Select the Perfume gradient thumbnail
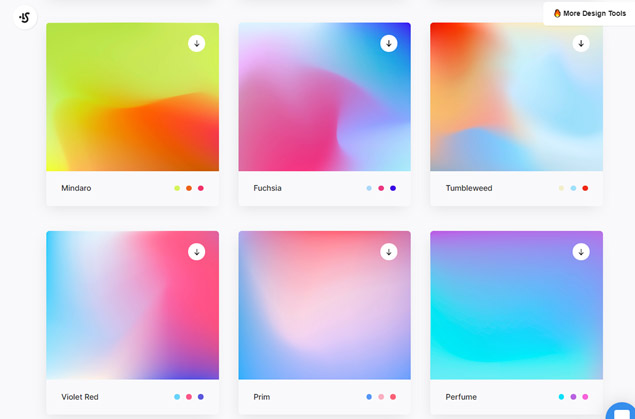 pos(516,305)
